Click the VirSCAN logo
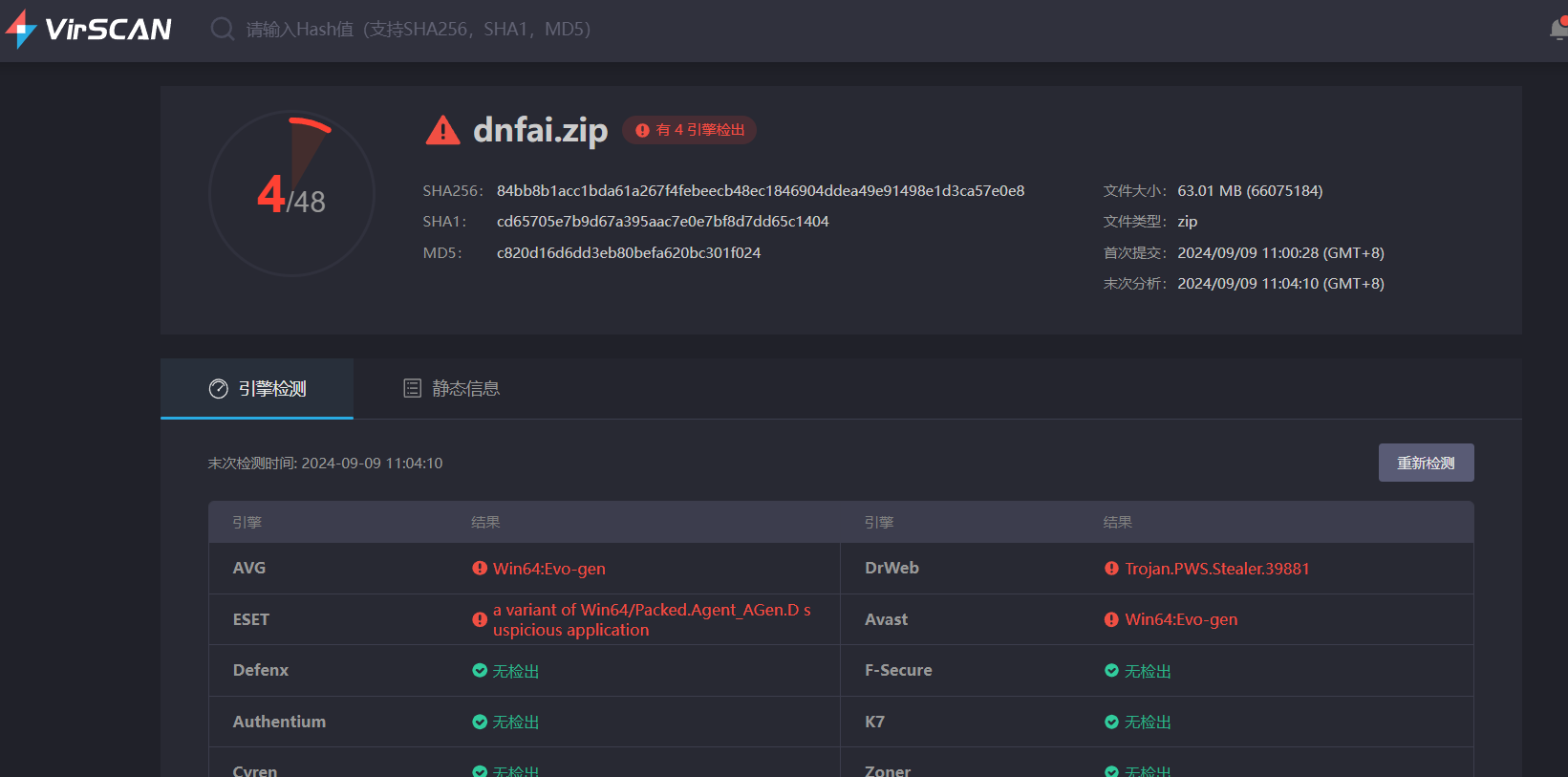 click(89, 29)
